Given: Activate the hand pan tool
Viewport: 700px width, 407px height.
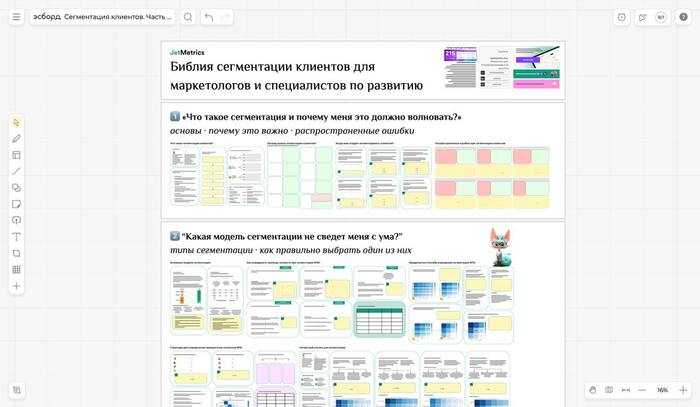Looking at the screenshot, I should 592,390.
